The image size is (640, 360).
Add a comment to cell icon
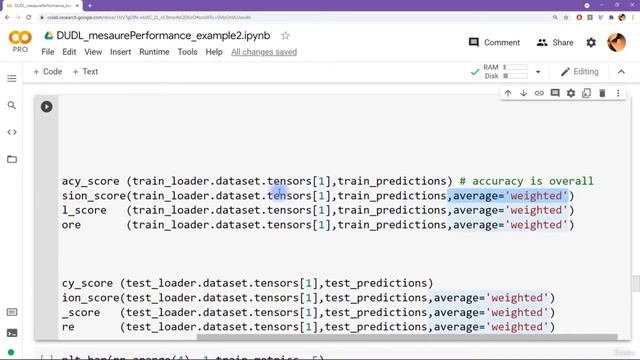pos(555,93)
